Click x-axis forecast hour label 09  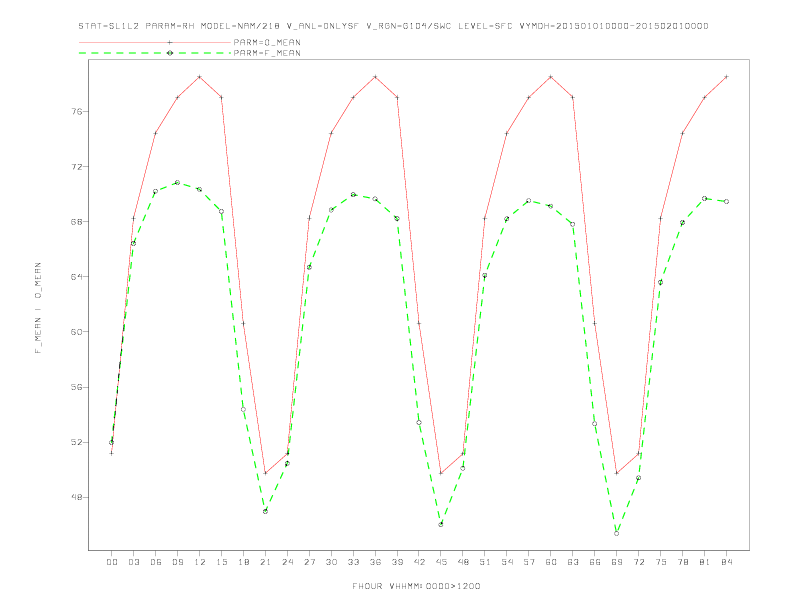click(177, 562)
